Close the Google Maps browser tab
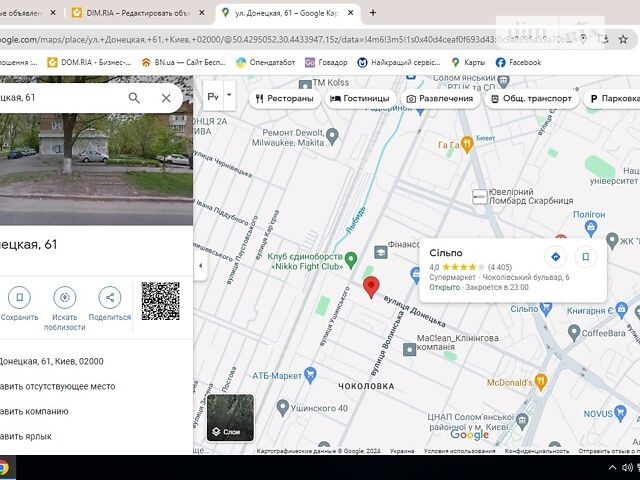 [350, 13]
